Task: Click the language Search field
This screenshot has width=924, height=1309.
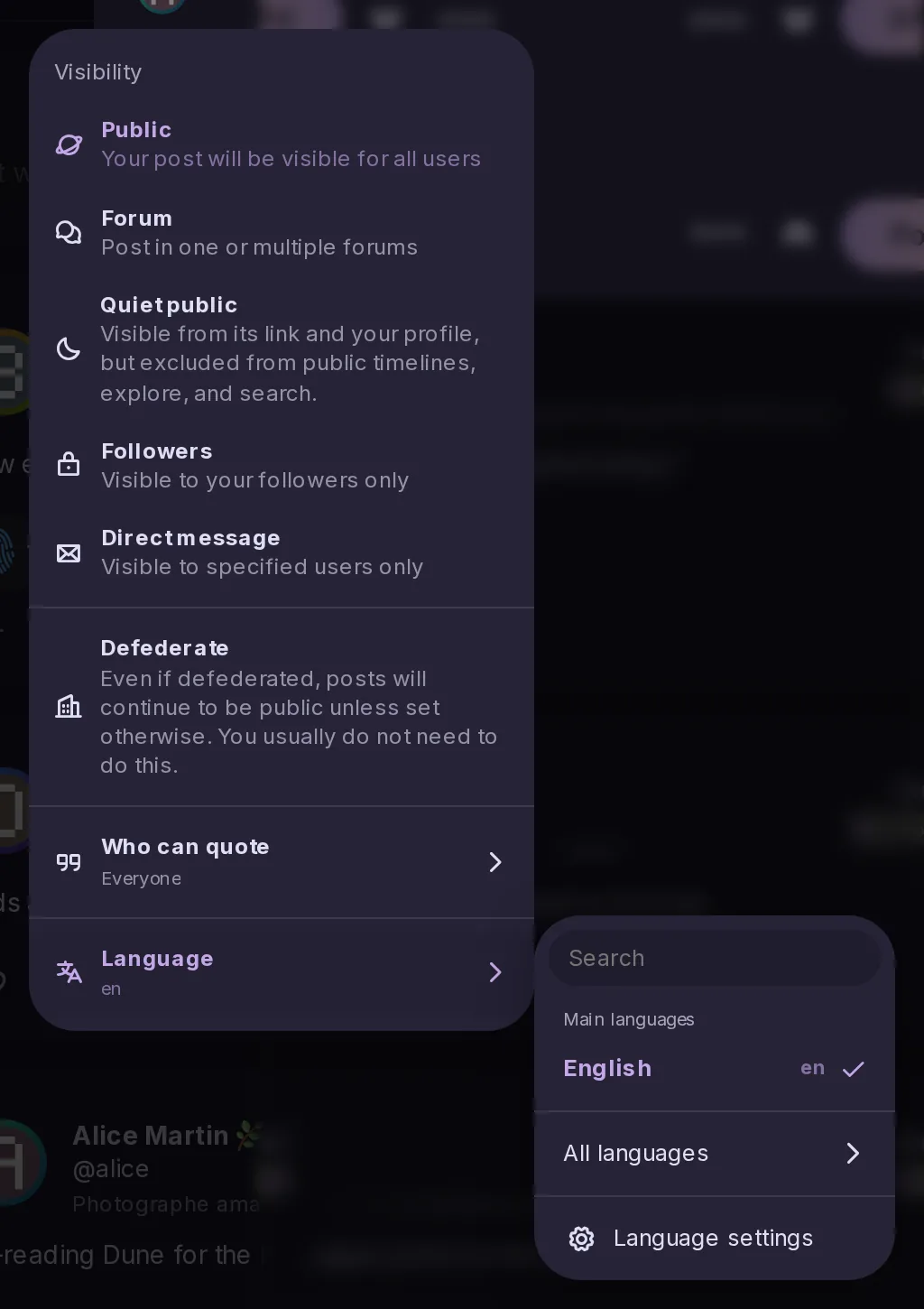Action: click(x=715, y=958)
